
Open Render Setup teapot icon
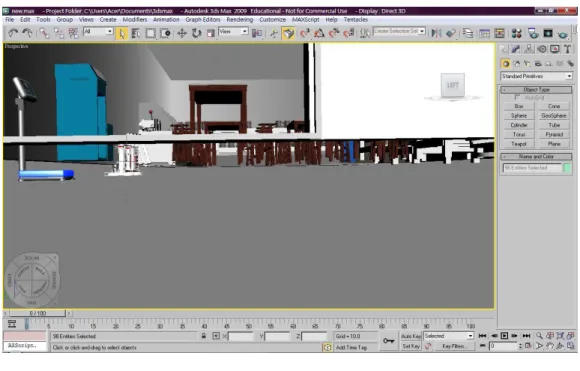[x=533, y=34]
